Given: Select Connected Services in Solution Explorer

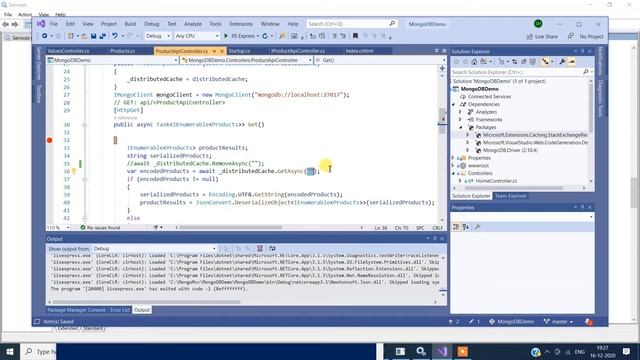Looking at the screenshot, I should coord(489,97).
